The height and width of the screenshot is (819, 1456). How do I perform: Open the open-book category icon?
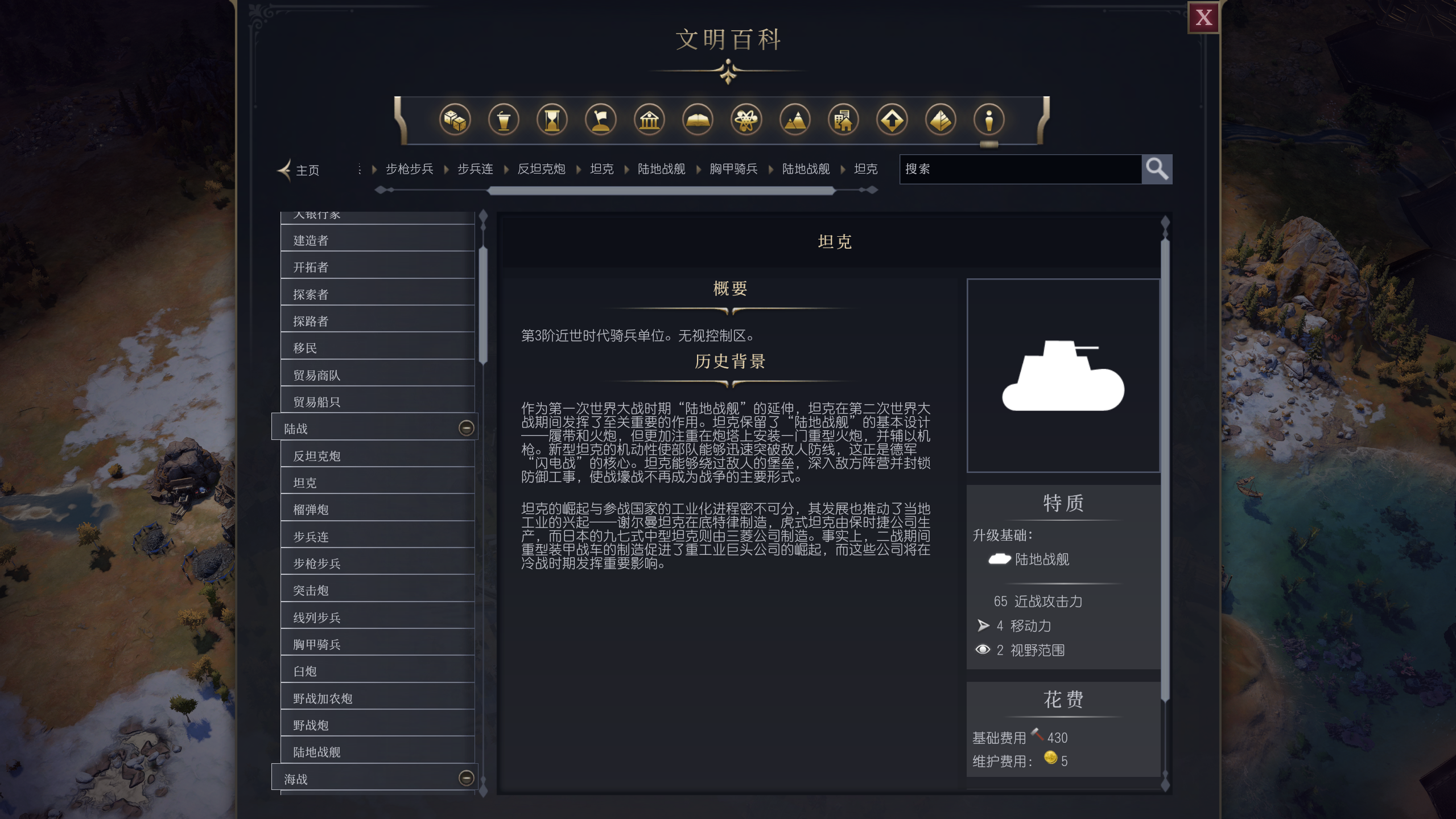point(698,120)
